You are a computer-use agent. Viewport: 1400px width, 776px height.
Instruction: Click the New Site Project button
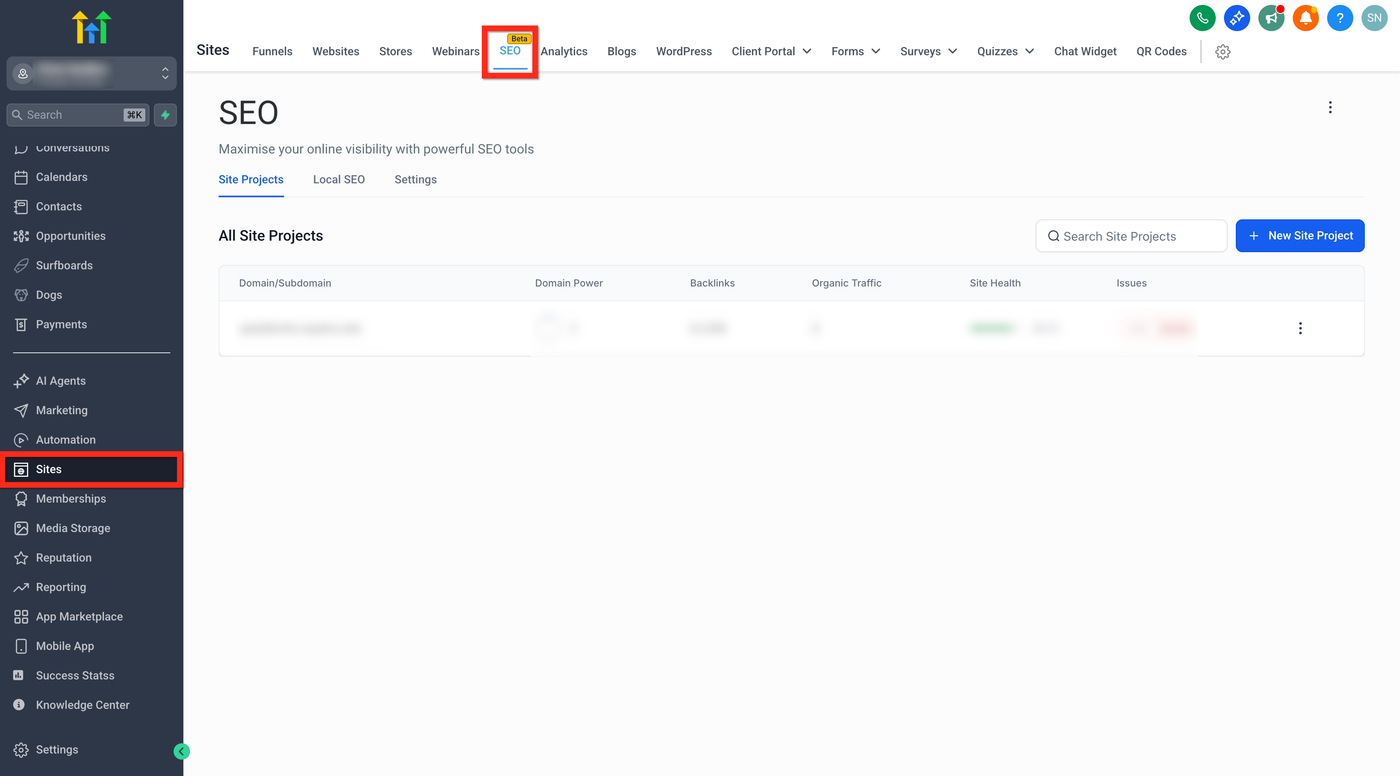tap(1300, 236)
